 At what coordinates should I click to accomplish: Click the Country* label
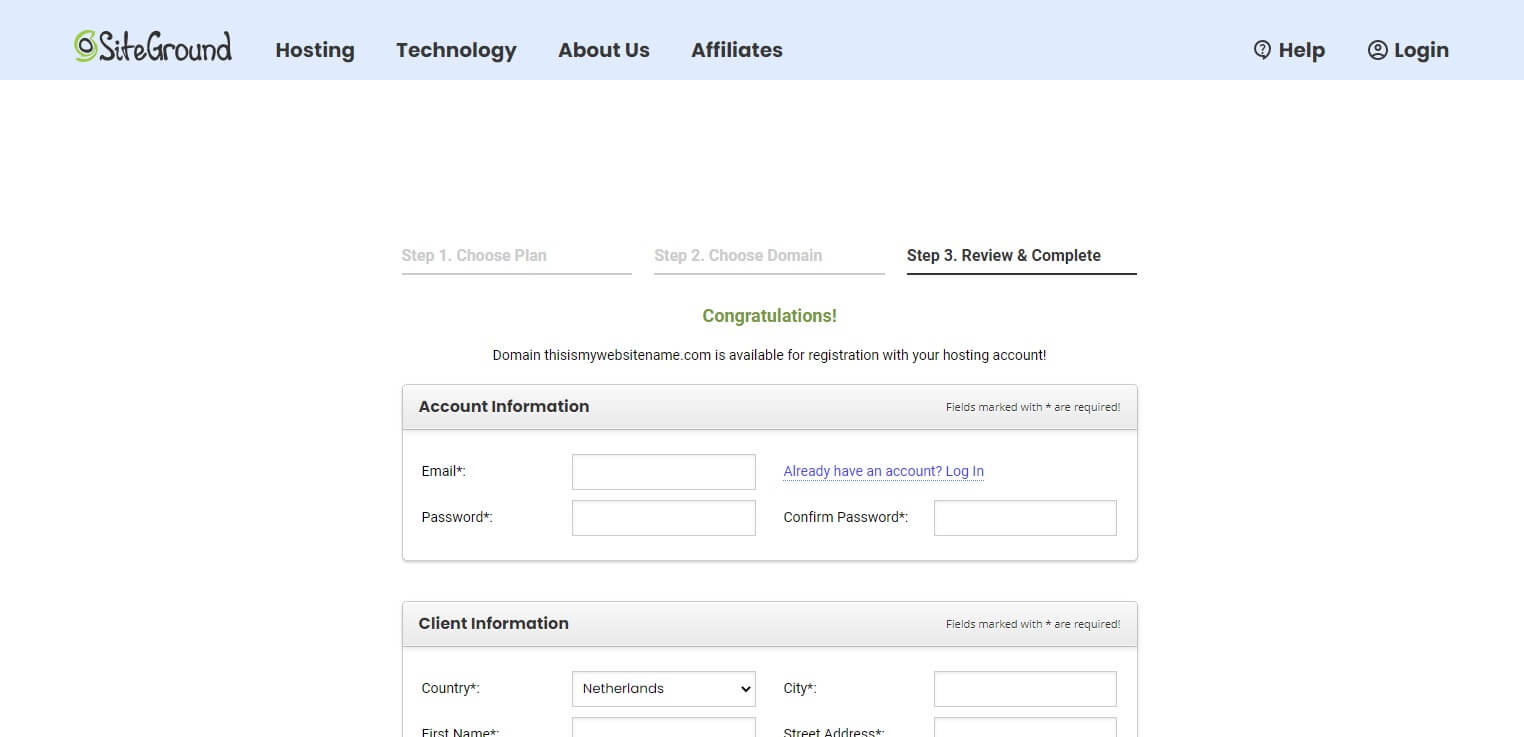click(451, 688)
